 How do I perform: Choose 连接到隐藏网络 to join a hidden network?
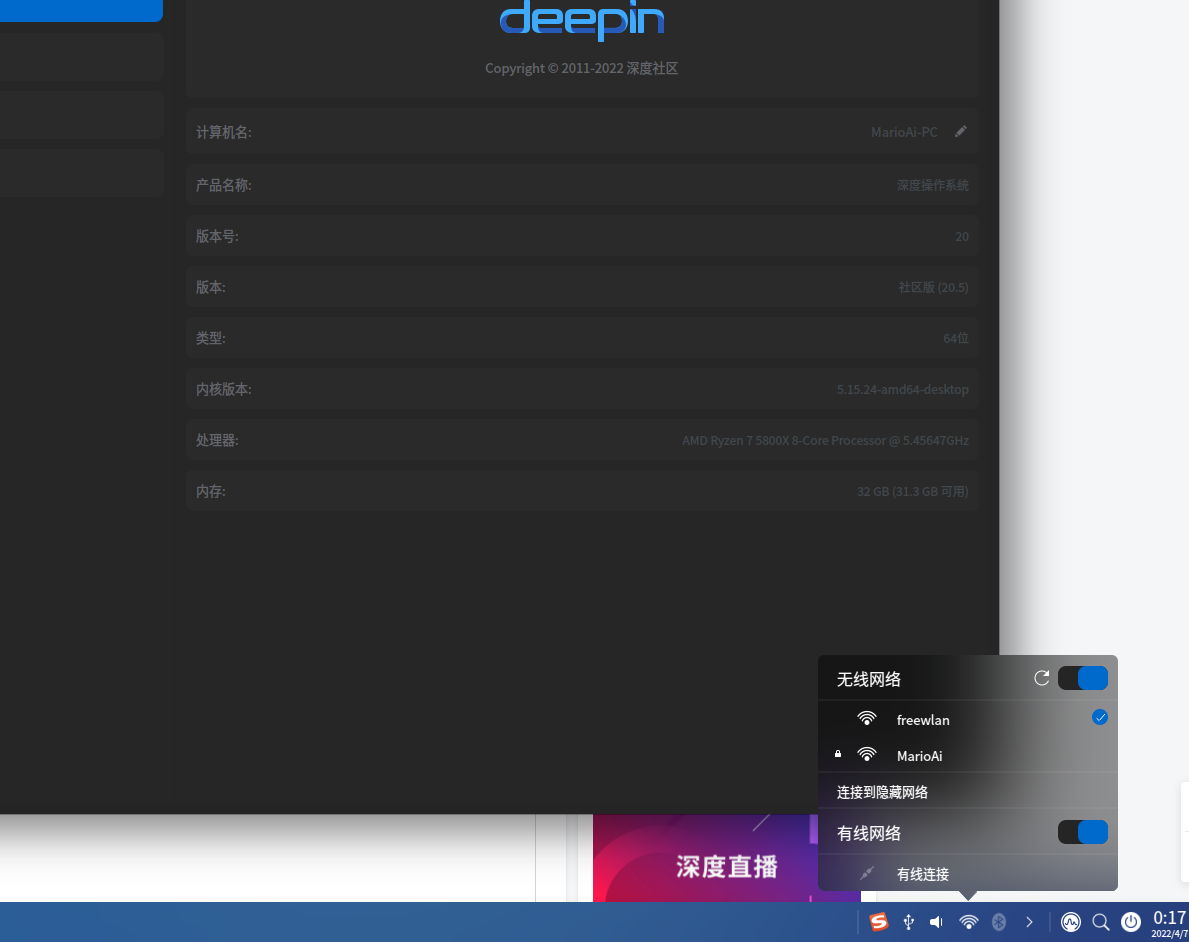tap(968, 791)
